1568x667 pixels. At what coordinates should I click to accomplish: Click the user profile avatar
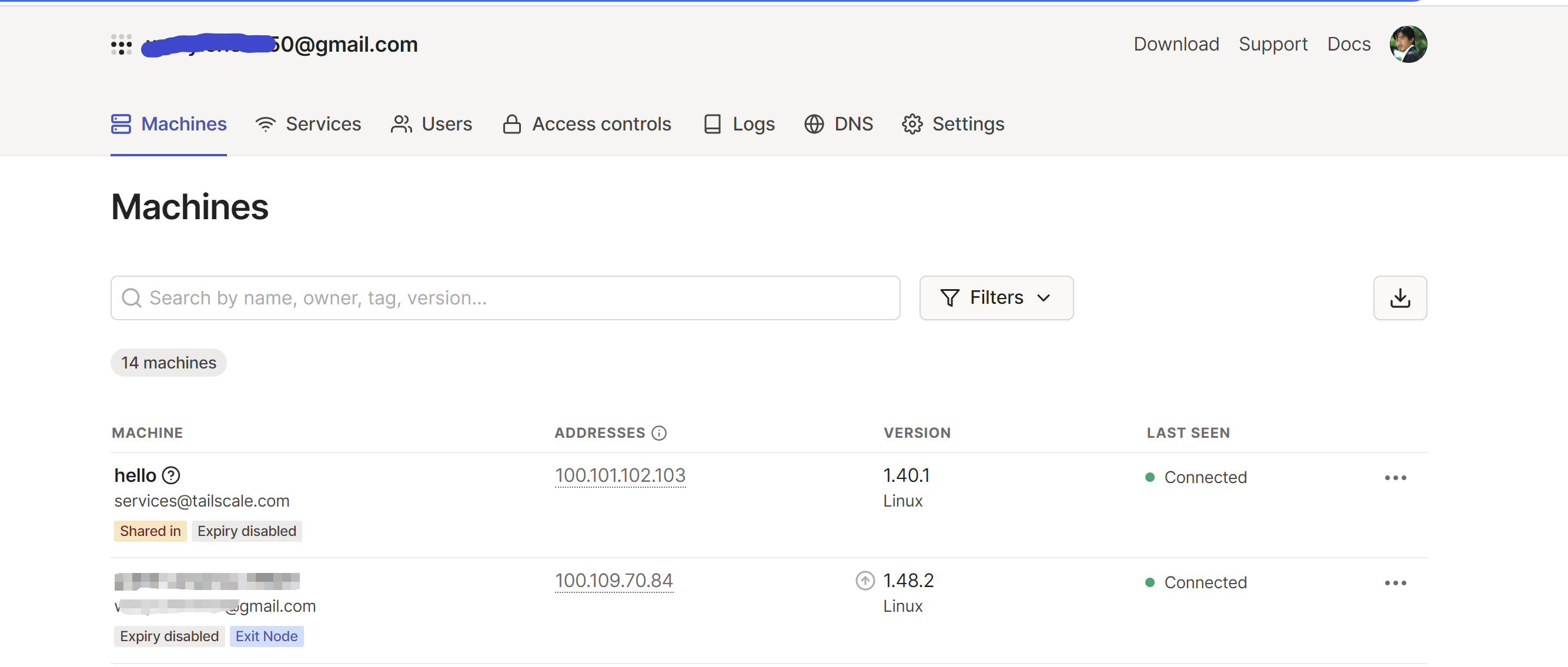(1407, 45)
